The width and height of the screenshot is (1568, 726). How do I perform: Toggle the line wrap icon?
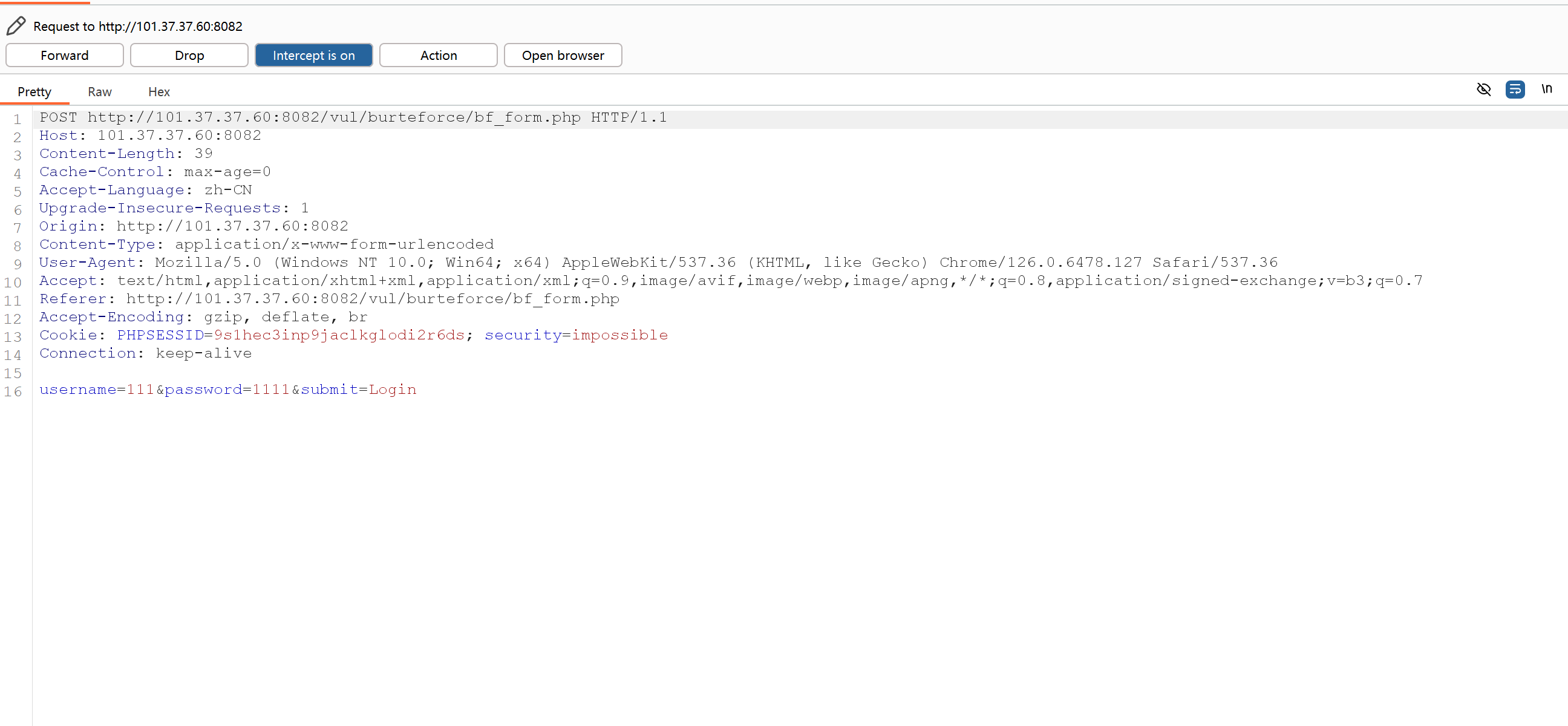[1514, 90]
